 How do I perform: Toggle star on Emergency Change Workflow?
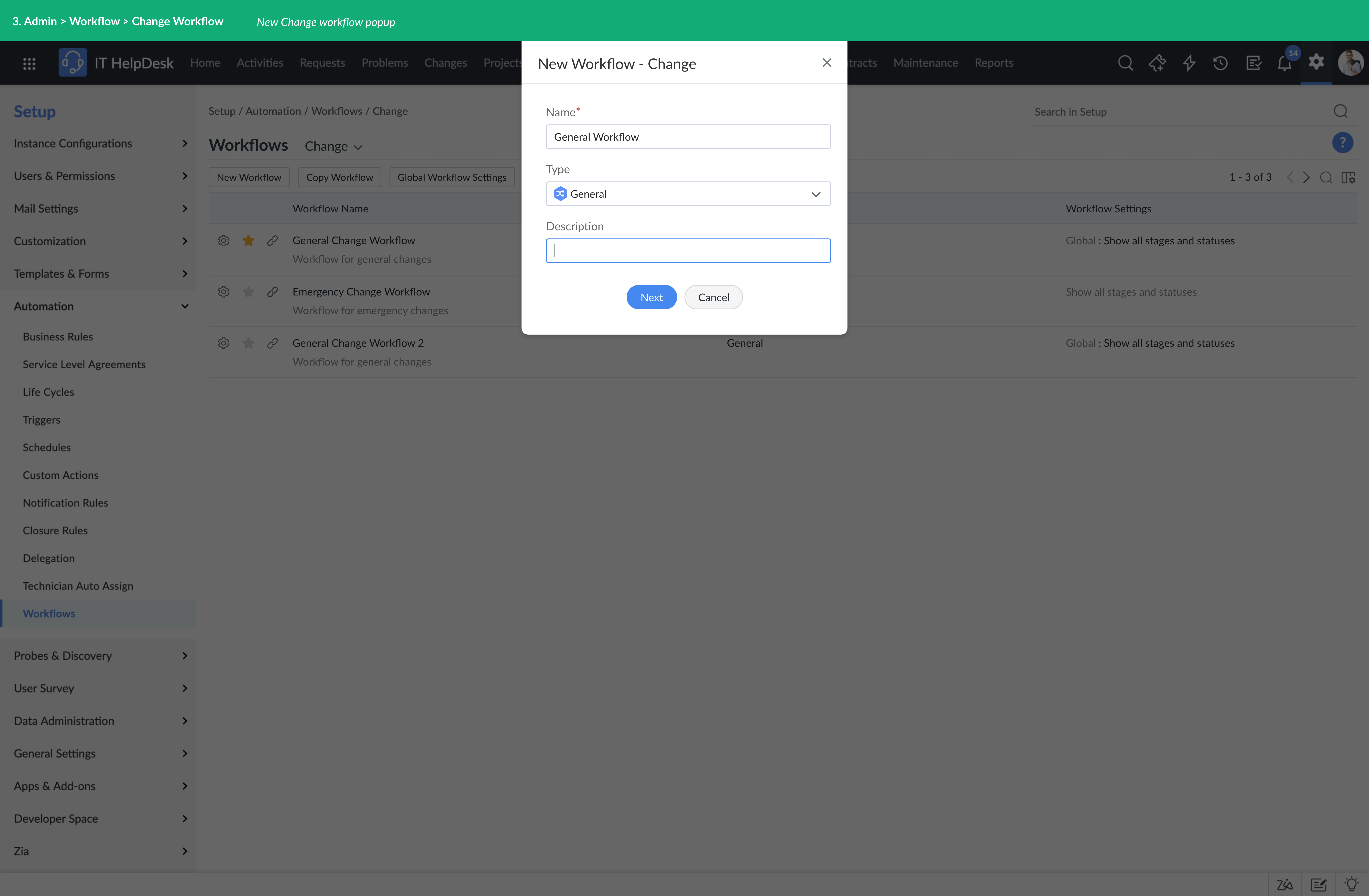tap(249, 292)
